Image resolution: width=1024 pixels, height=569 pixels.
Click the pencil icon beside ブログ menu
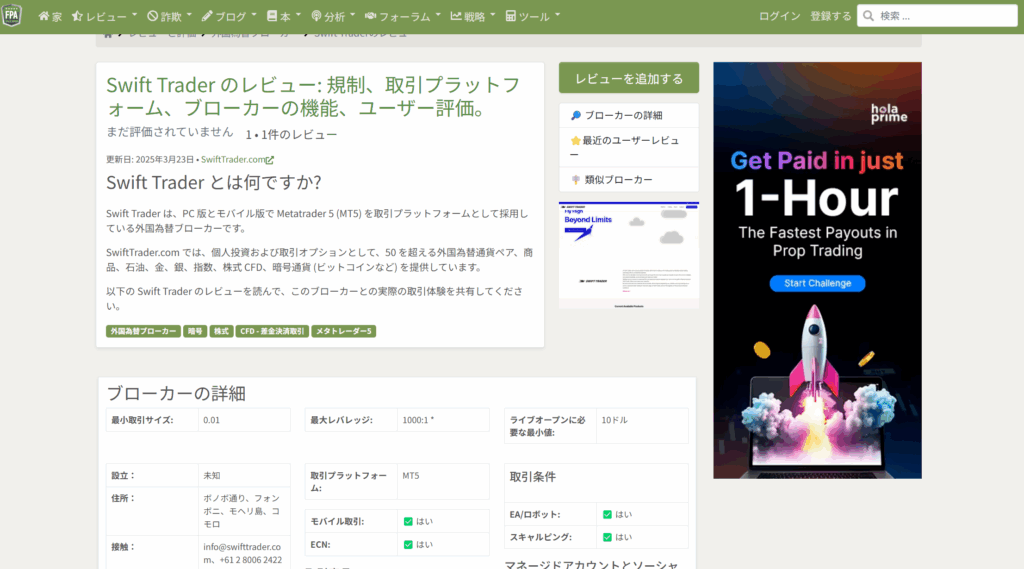click(207, 16)
